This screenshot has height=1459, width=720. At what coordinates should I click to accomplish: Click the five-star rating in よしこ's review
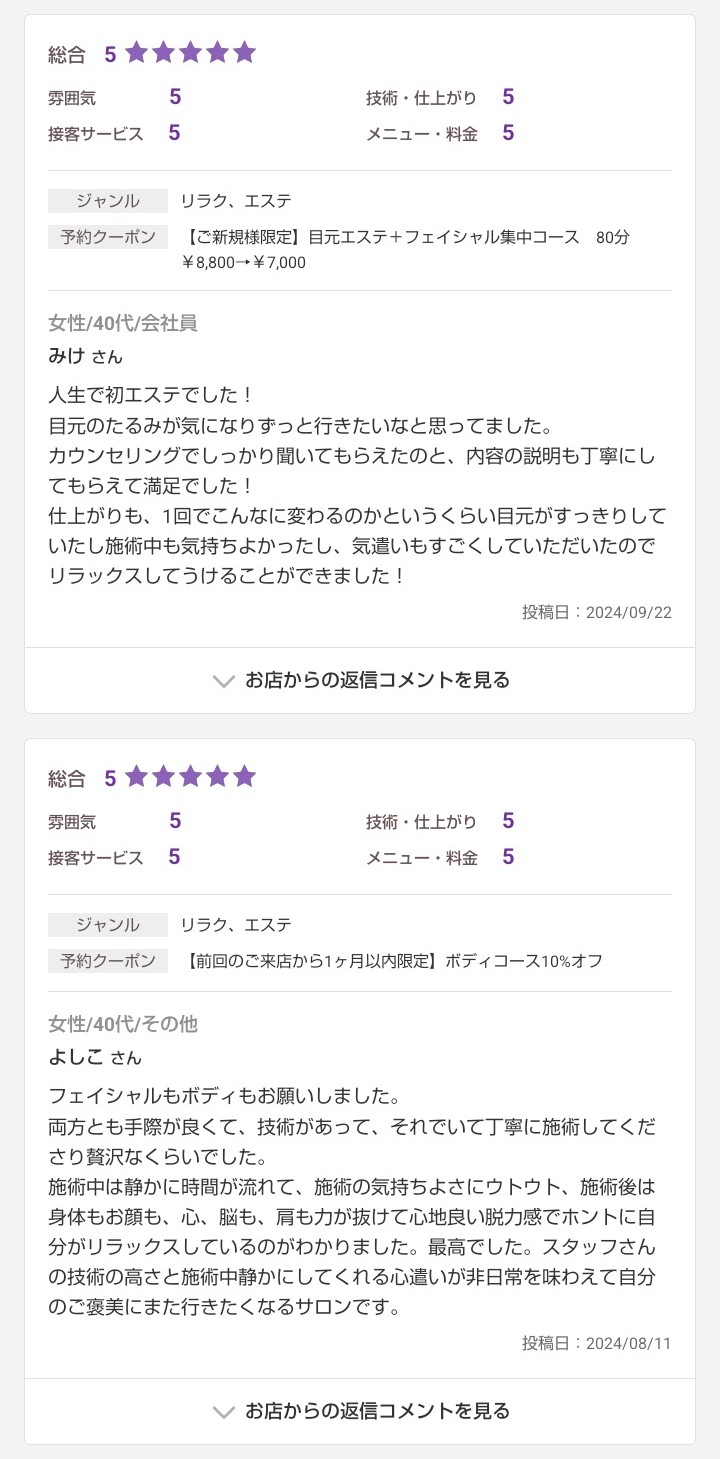coord(190,777)
